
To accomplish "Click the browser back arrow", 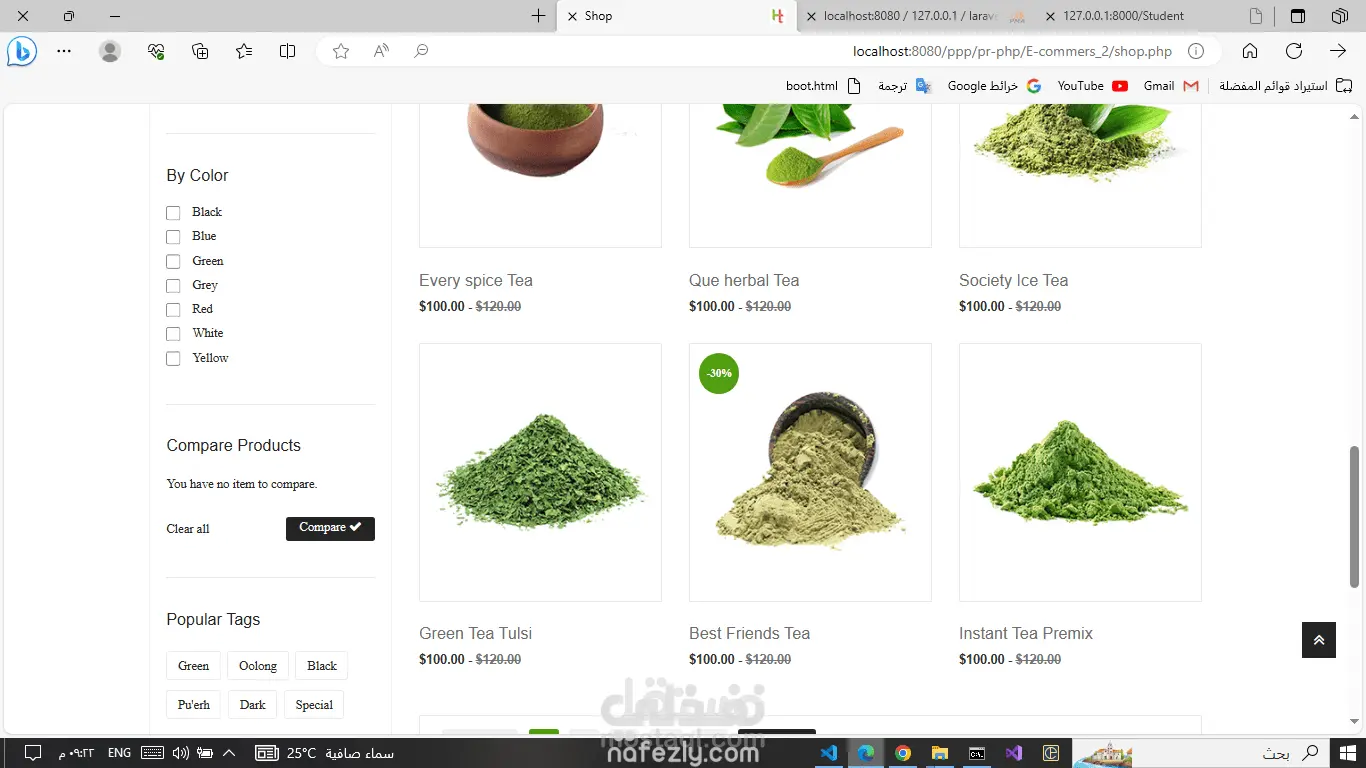I will click(1338, 51).
